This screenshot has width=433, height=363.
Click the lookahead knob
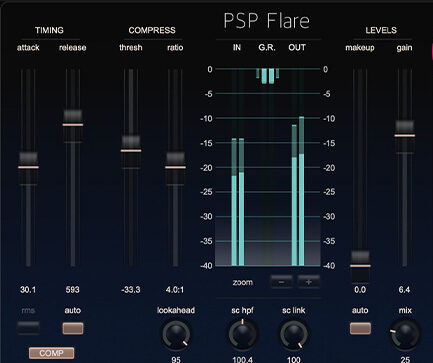click(176, 334)
